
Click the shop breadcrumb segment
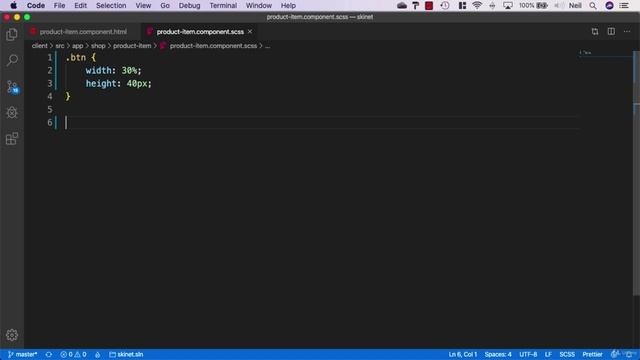coord(98,46)
